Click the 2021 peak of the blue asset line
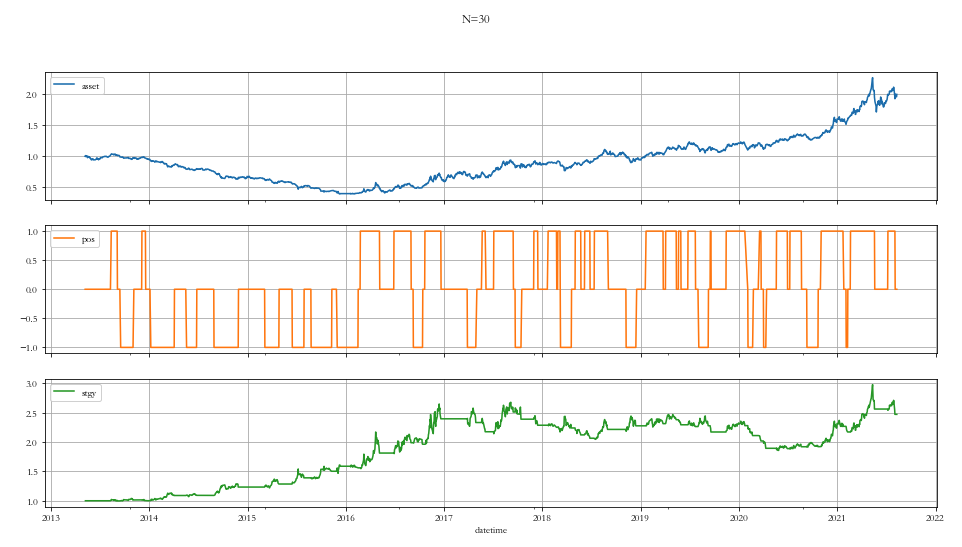The image size is (962, 547). click(872, 78)
